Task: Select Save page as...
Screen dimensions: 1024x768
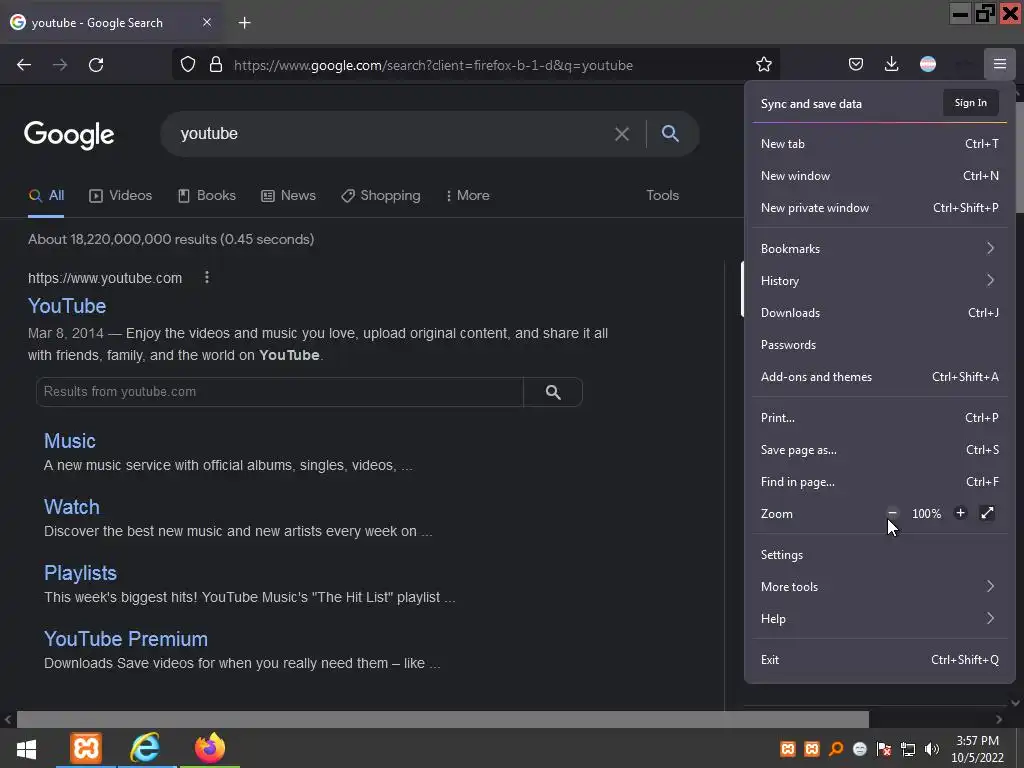Action: point(880,450)
